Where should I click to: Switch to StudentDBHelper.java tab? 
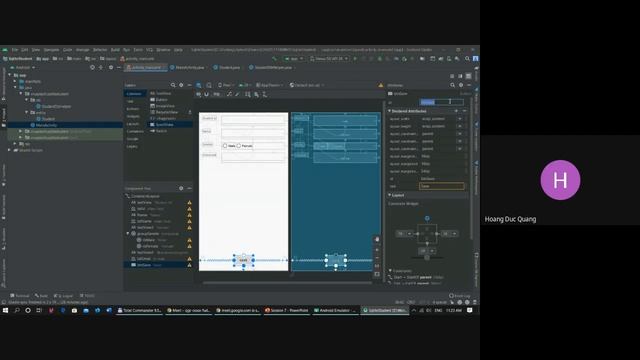click(271, 67)
